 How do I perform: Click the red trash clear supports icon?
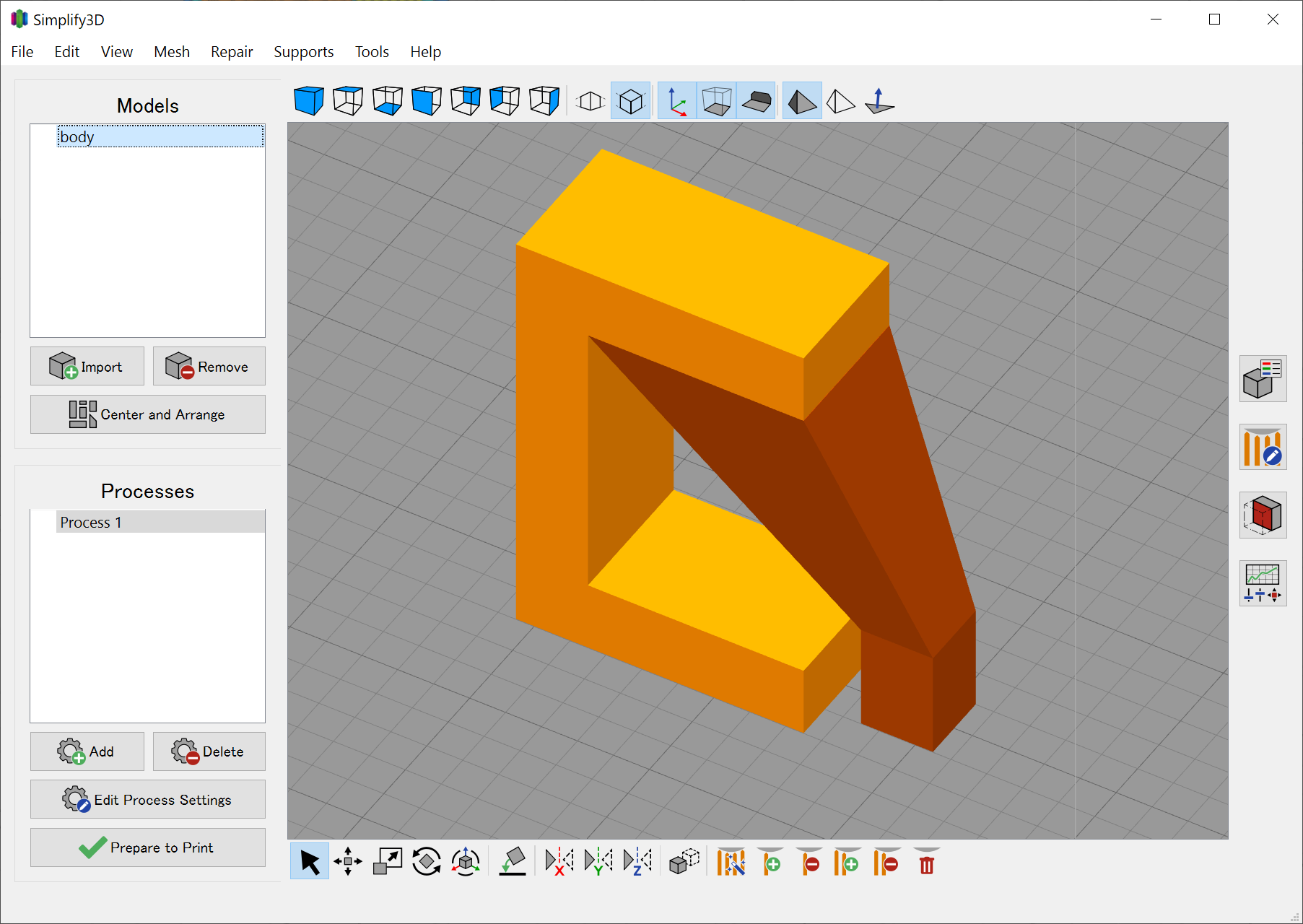tap(927, 861)
